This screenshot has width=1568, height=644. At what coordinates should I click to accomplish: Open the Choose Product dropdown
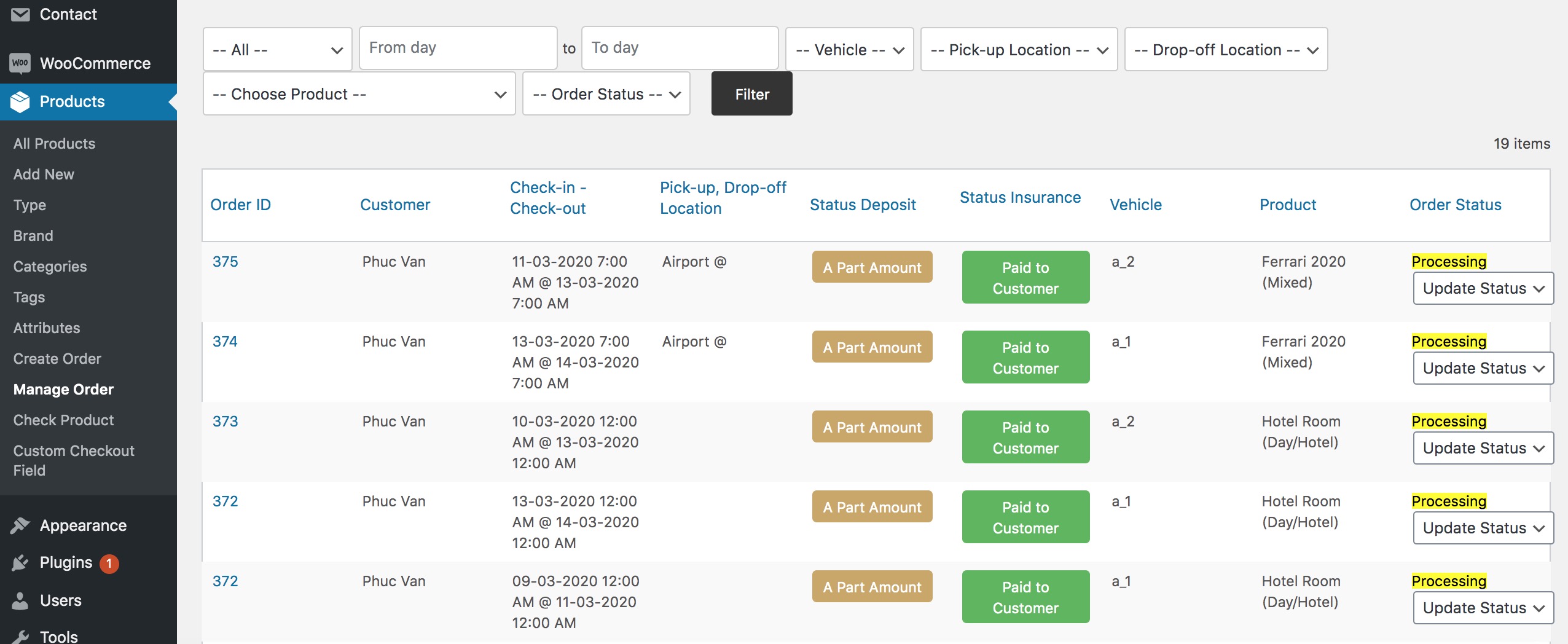pos(359,94)
